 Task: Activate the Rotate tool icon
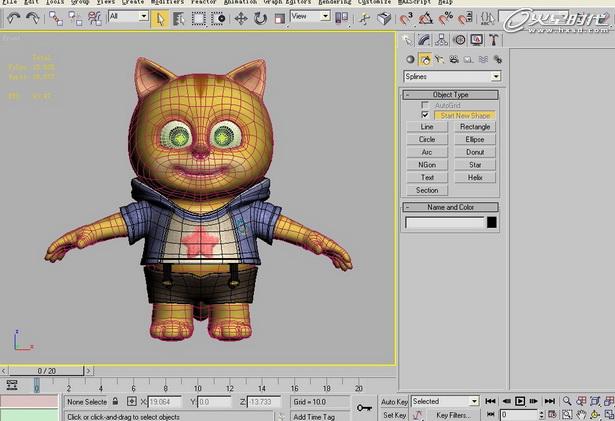click(x=260, y=18)
